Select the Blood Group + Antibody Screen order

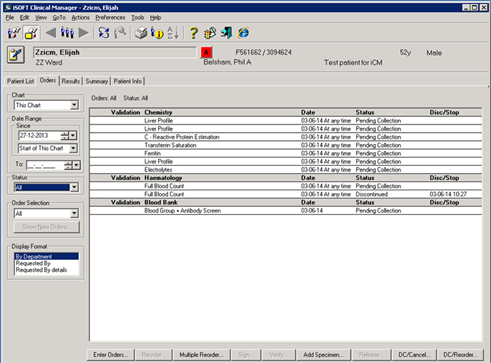[286, 211]
